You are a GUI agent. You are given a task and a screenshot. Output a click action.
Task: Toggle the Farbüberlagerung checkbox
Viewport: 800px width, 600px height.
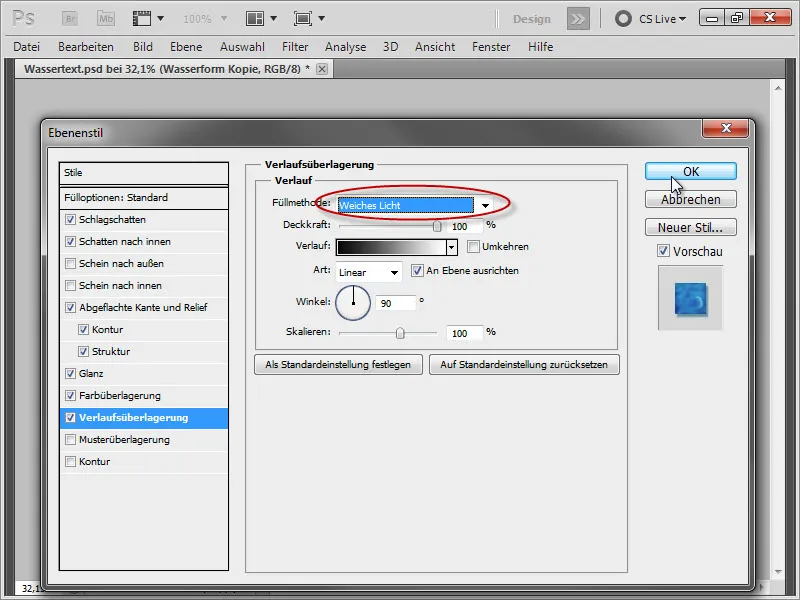(x=70, y=395)
